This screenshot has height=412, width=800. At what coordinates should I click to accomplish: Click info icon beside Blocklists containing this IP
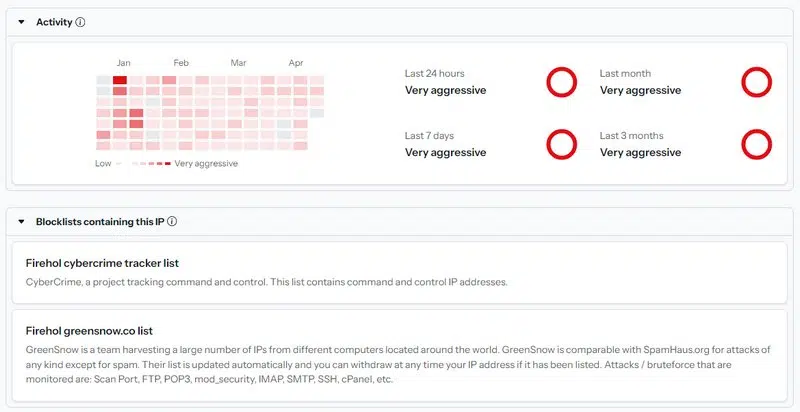pos(173,222)
